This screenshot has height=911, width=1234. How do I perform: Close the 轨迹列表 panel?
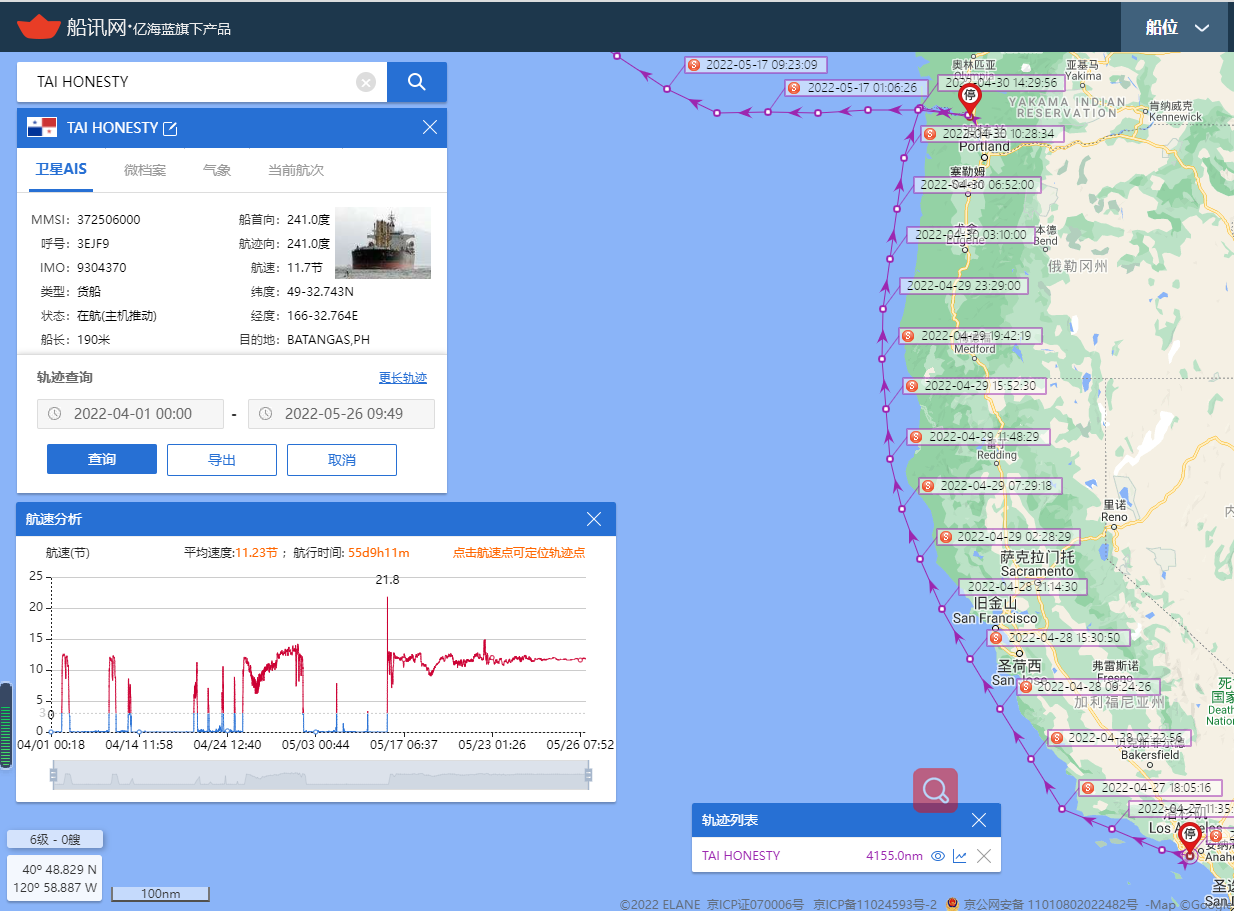tap(979, 820)
